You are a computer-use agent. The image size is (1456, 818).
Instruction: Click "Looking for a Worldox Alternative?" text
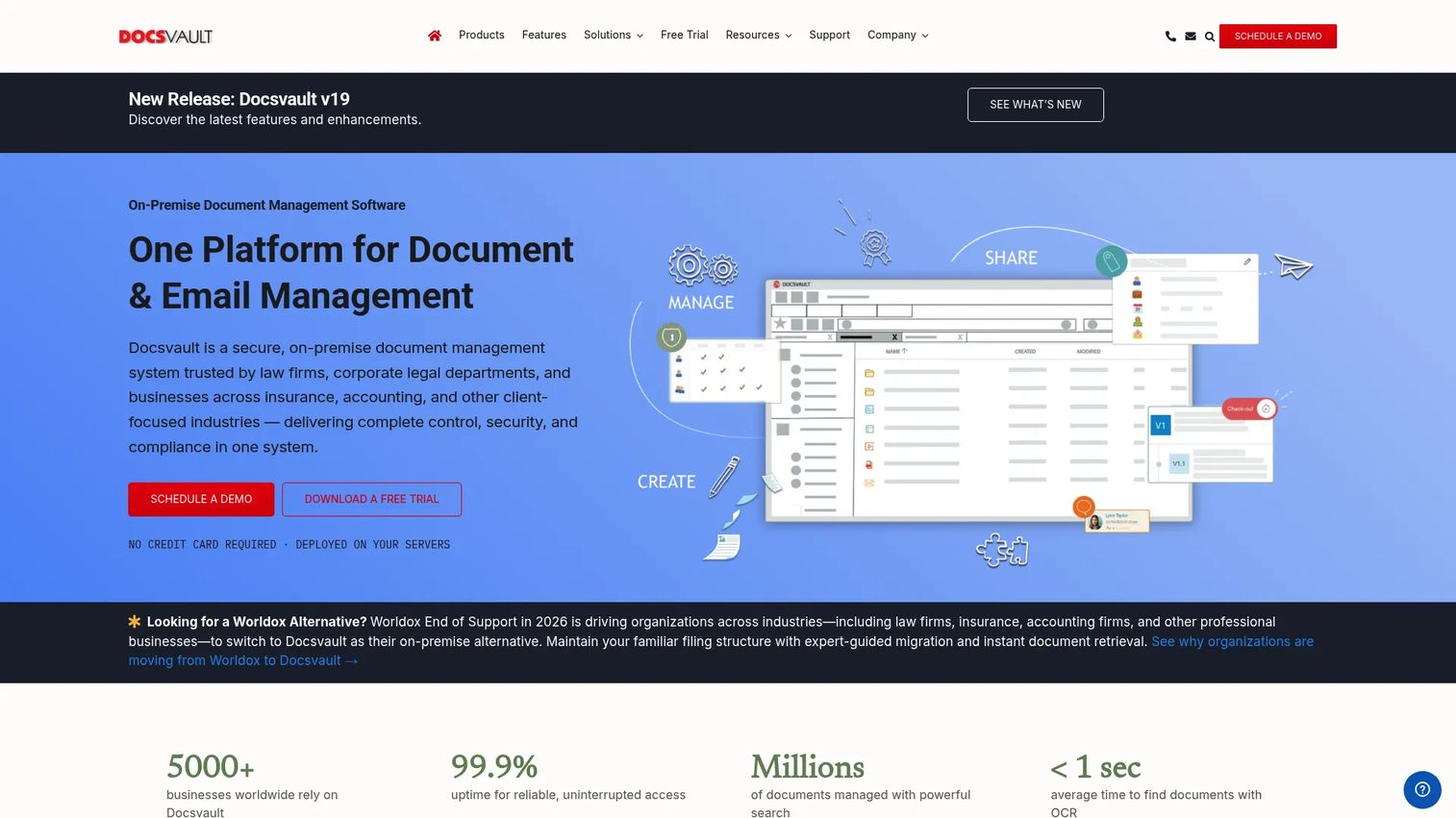point(257,622)
